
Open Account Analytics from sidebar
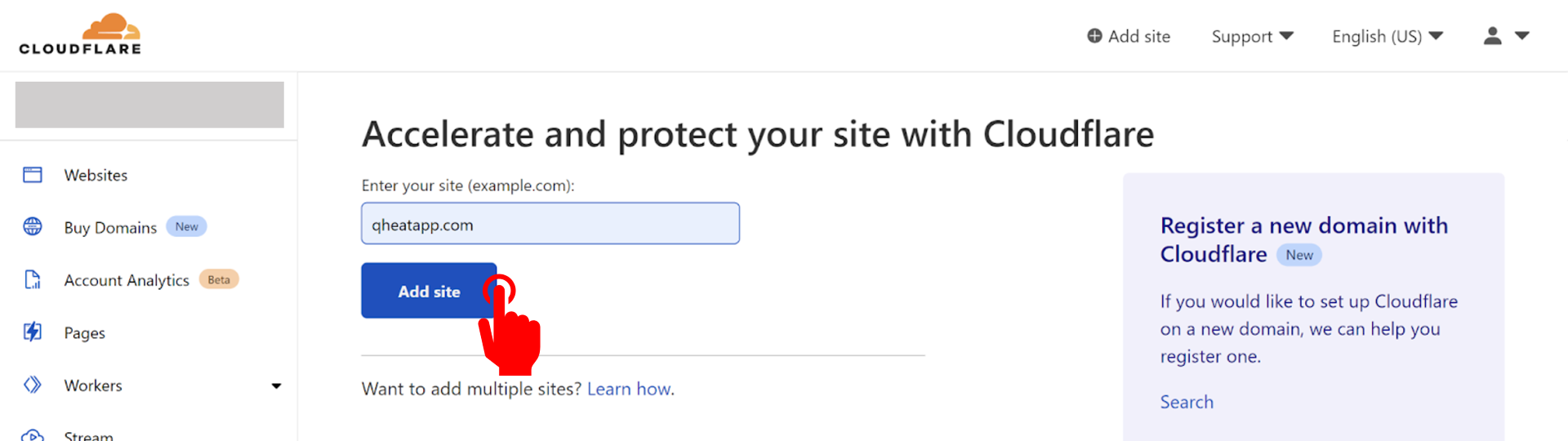127,280
